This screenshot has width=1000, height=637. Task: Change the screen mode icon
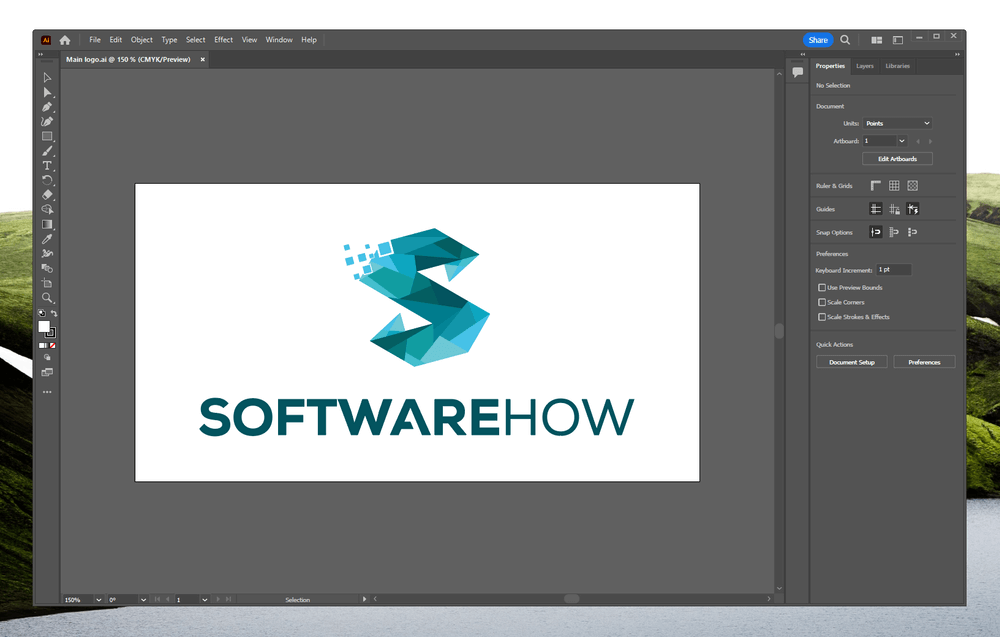pos(47,372)
